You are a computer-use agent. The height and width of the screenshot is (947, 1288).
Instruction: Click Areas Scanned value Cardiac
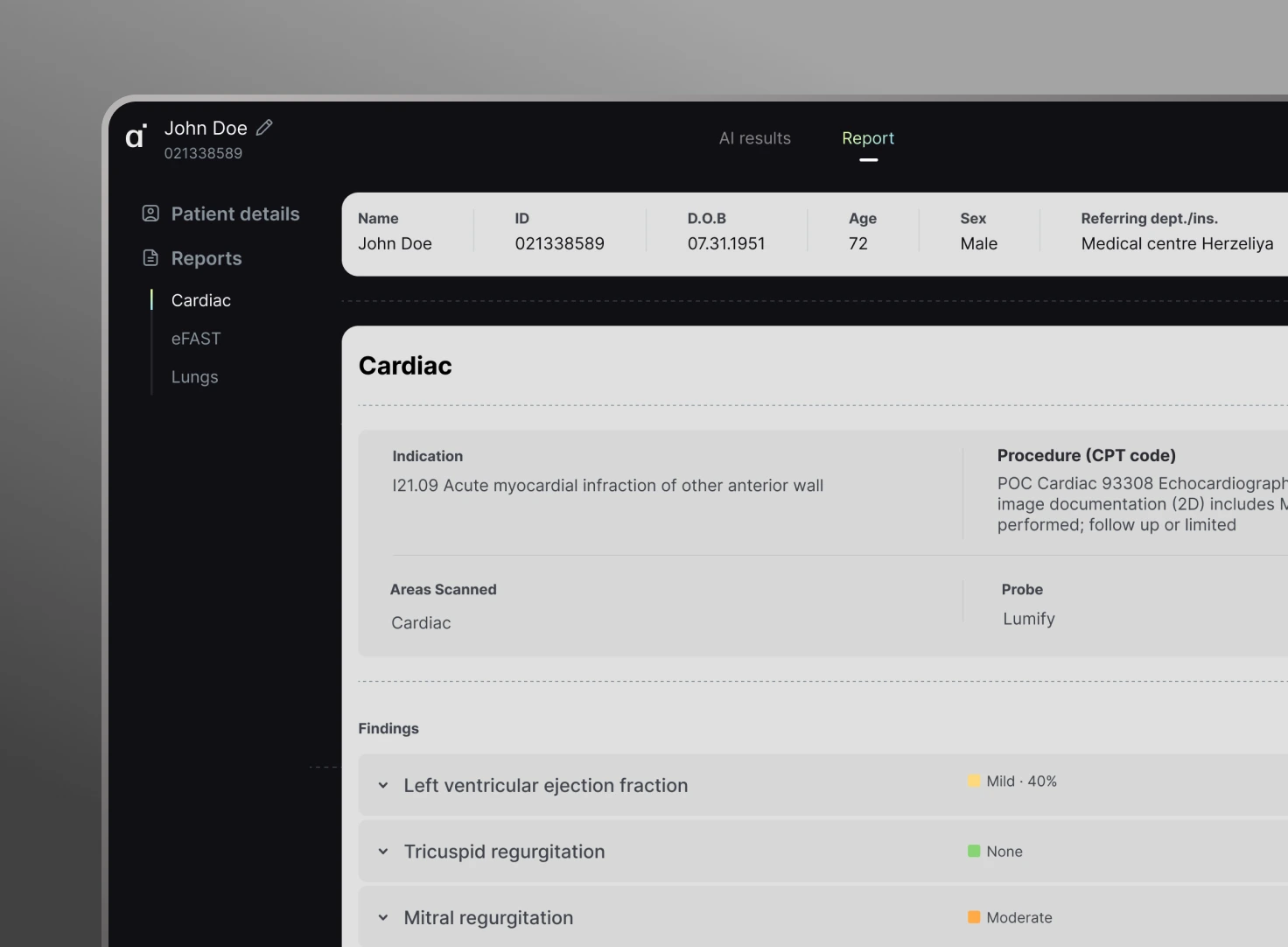coord(421,623)
